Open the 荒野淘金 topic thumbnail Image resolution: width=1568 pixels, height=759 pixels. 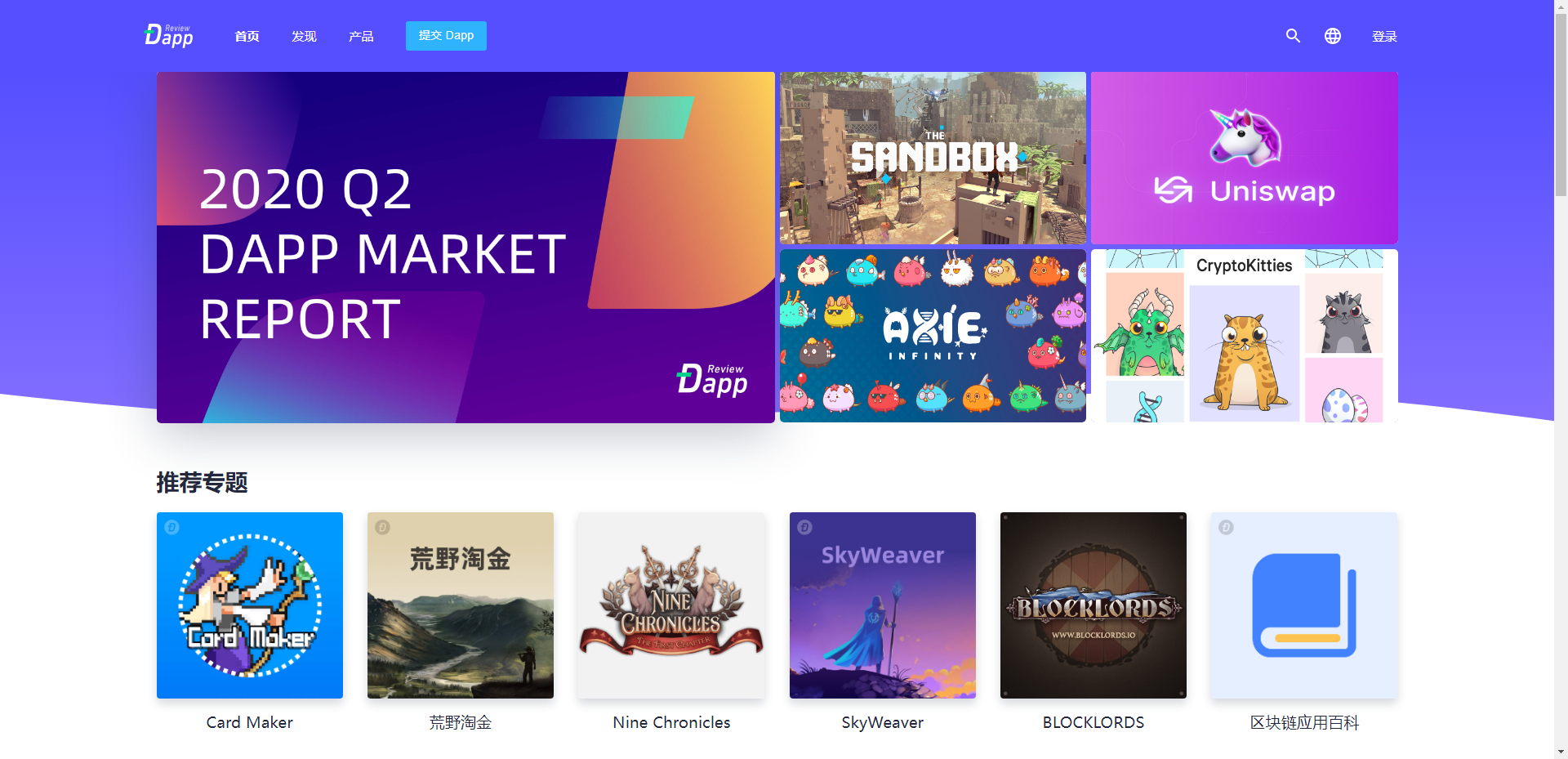coord(461,605)
